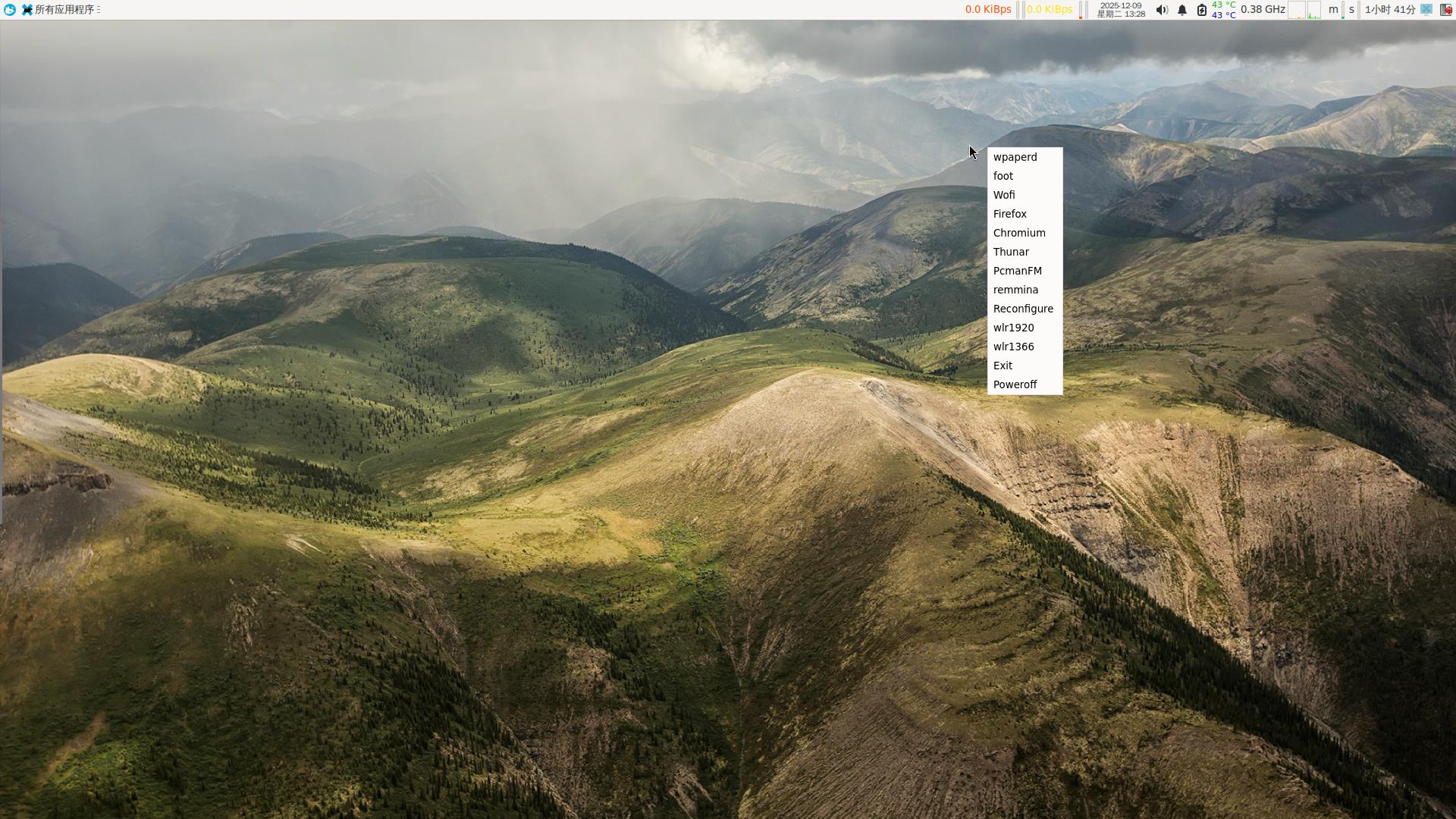Open the date and time clock display
Screen dimensions: 1456x819
[1121, 10]
